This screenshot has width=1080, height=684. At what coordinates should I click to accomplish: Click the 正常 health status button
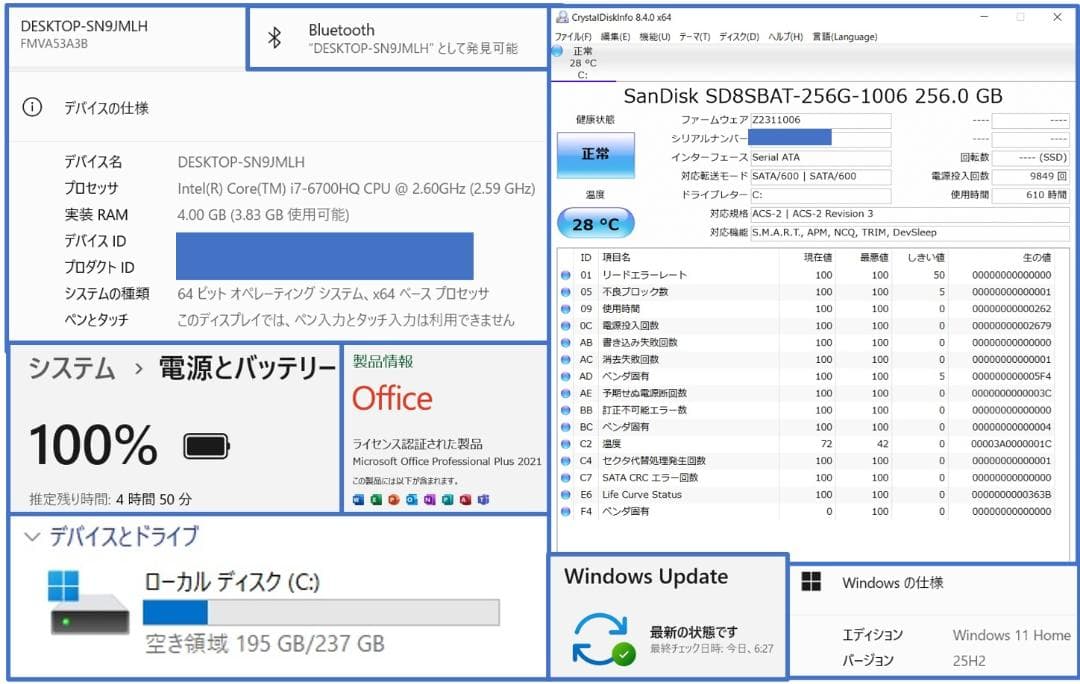595,156
